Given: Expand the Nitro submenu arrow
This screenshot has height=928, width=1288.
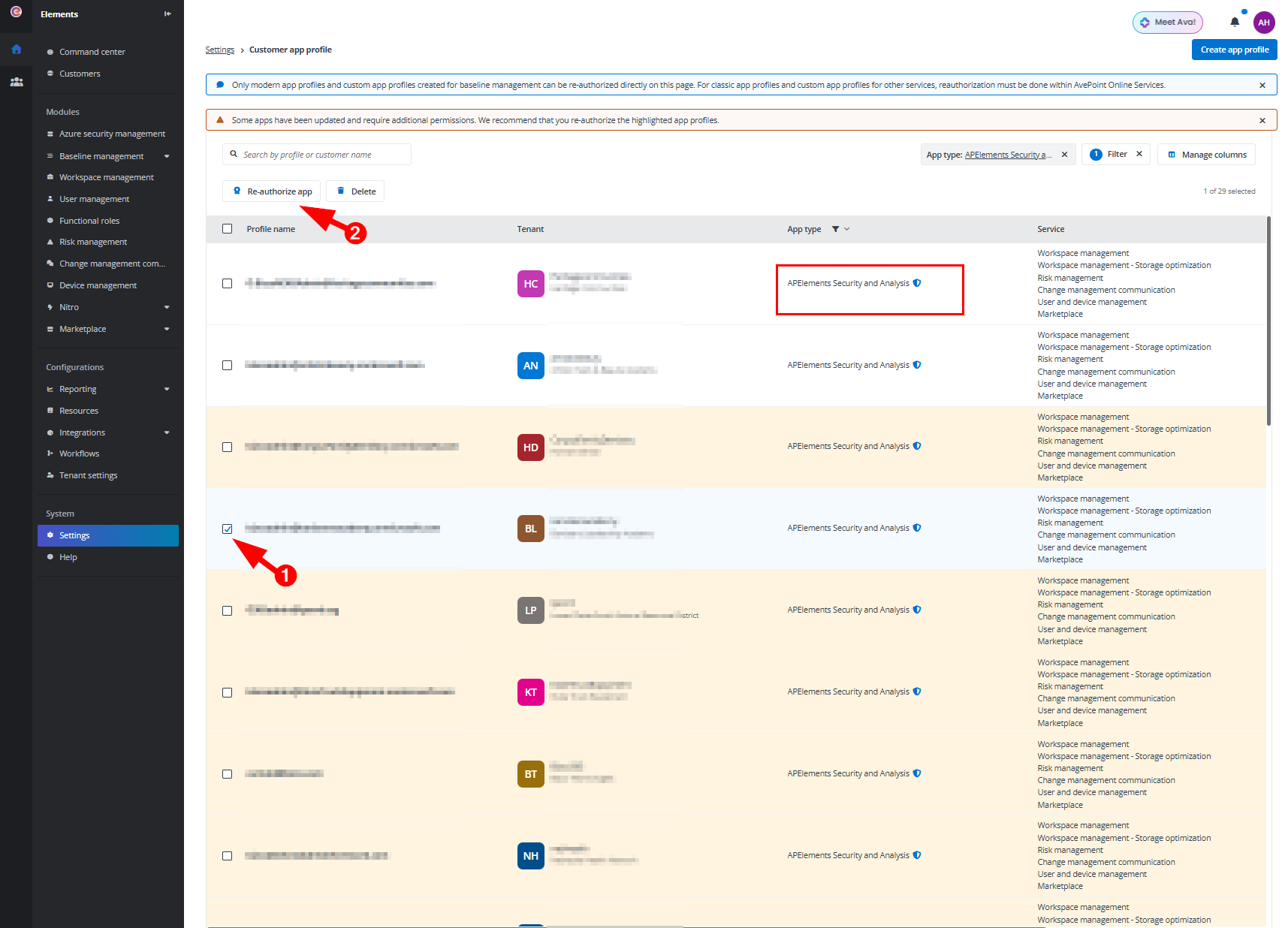Looking at the screenshot, I should tap(167, 307).
